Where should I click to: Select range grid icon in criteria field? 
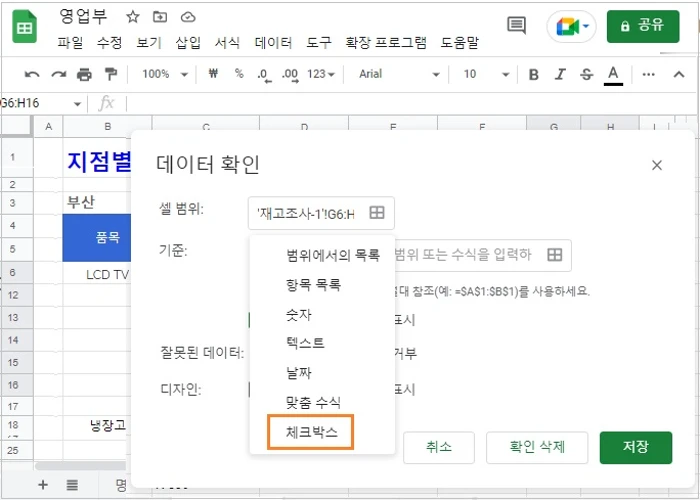[x=554, y=255]
